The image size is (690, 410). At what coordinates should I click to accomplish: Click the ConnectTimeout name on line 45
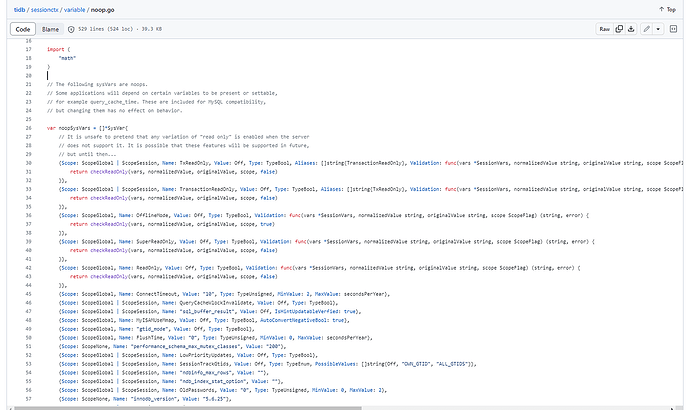[156, 294]
